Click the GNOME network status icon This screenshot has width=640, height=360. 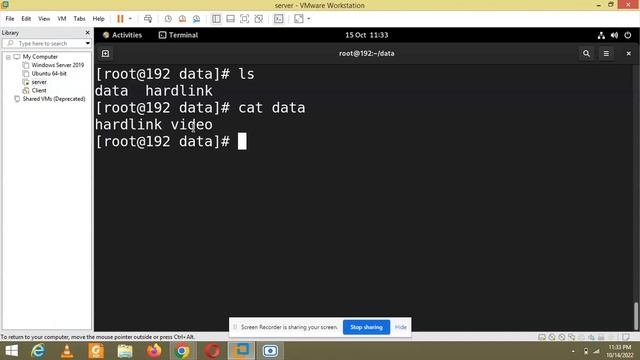601,36
